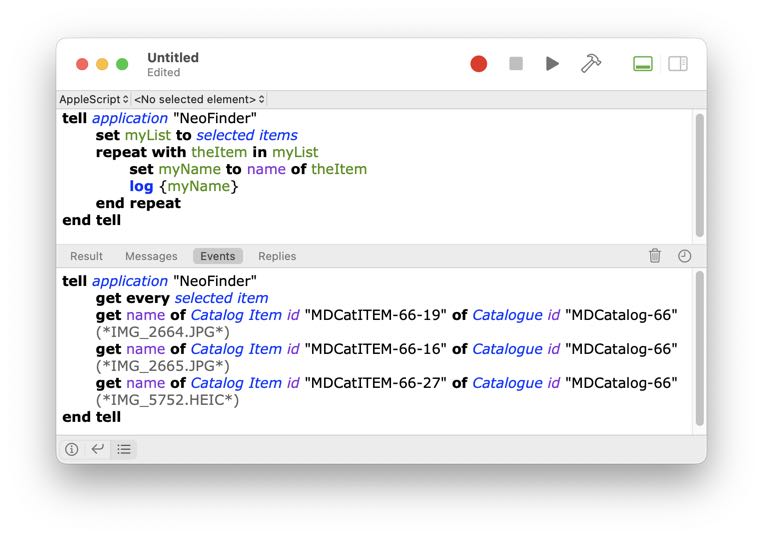Toggle the bottom log pane view
The width and height of the screenshot is (763, 538).
[642, 64]
